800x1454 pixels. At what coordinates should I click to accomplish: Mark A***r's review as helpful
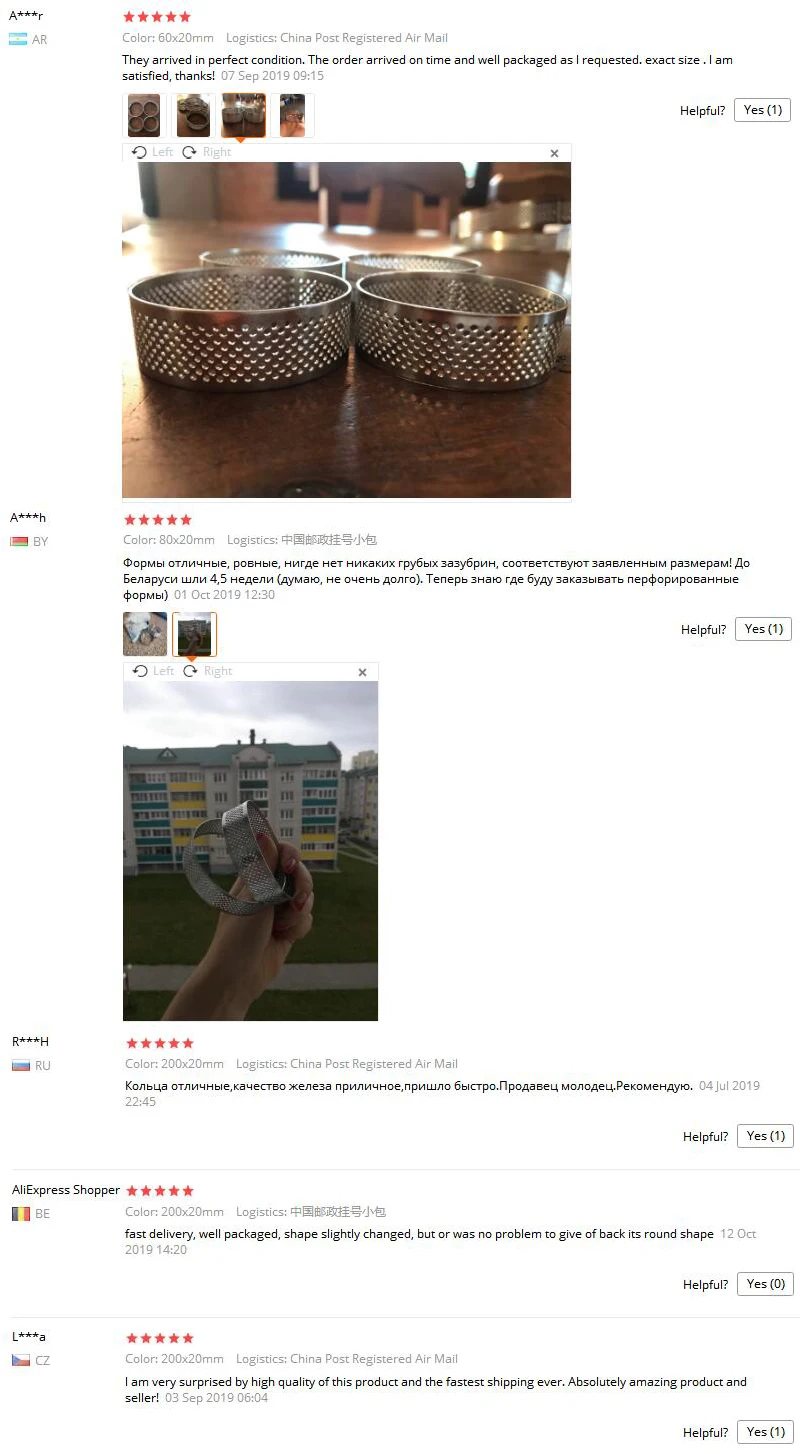tap(763, 110)
